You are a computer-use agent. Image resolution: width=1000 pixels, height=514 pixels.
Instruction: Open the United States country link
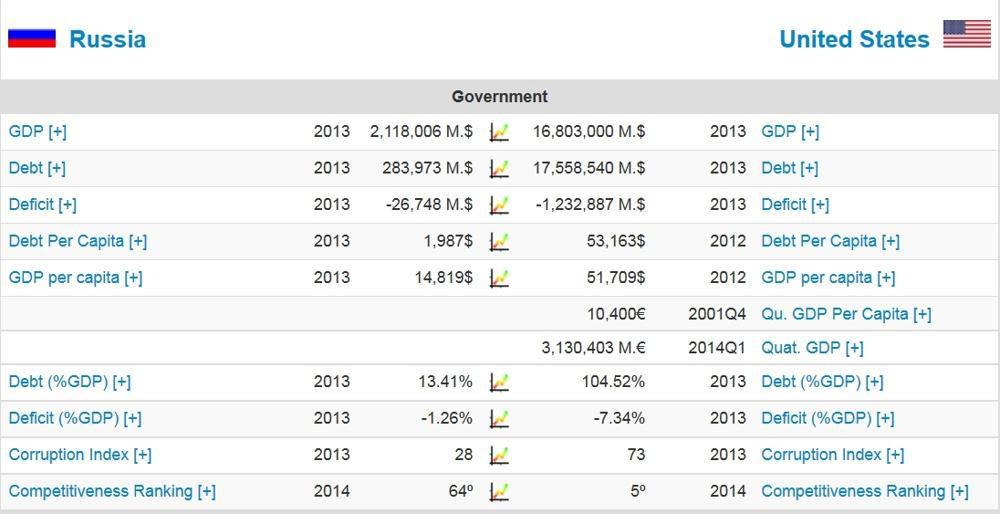click(853, 39)
